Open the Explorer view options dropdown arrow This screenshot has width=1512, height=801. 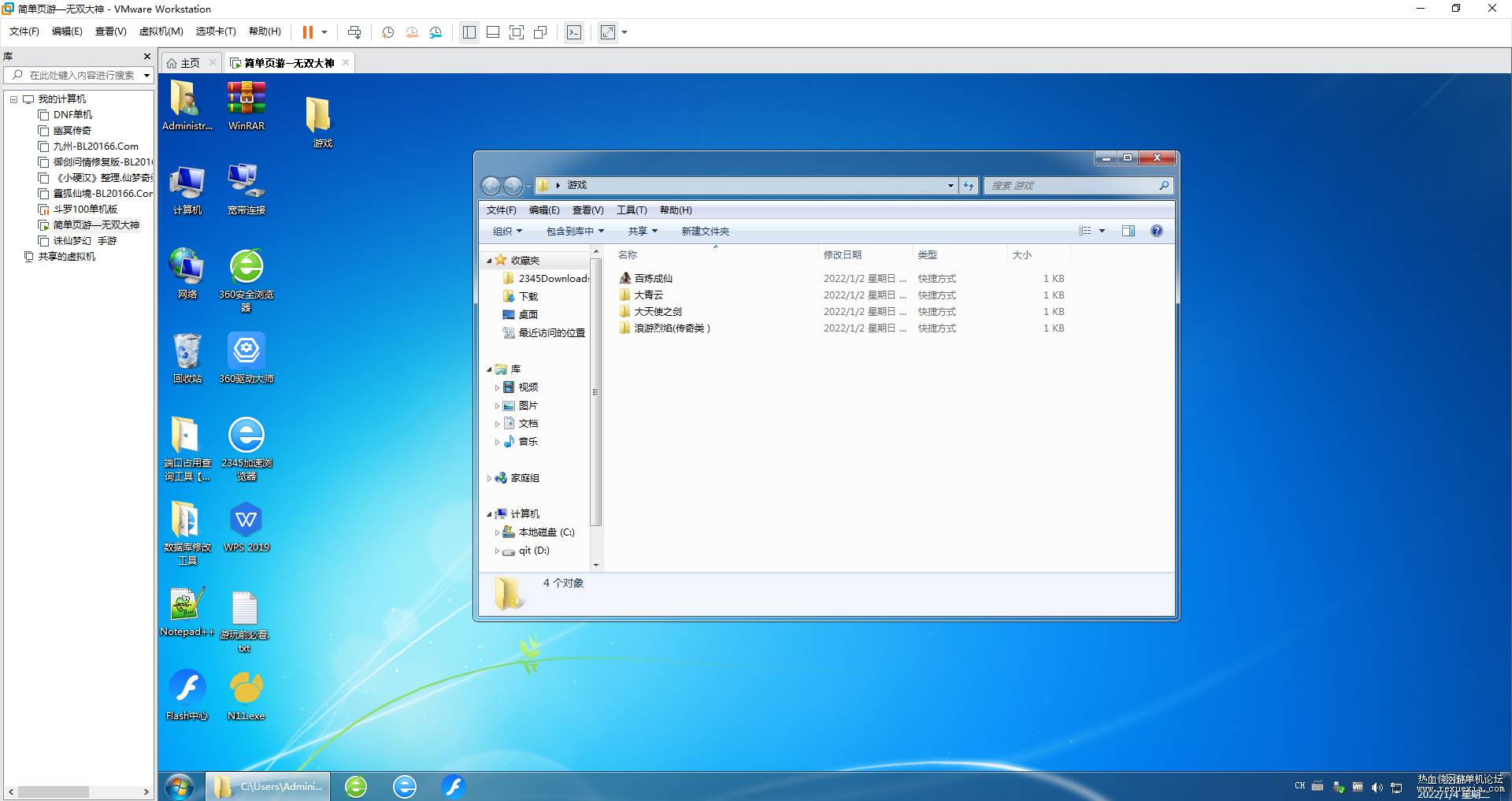pyautogui.click(x=1102, y=231)
